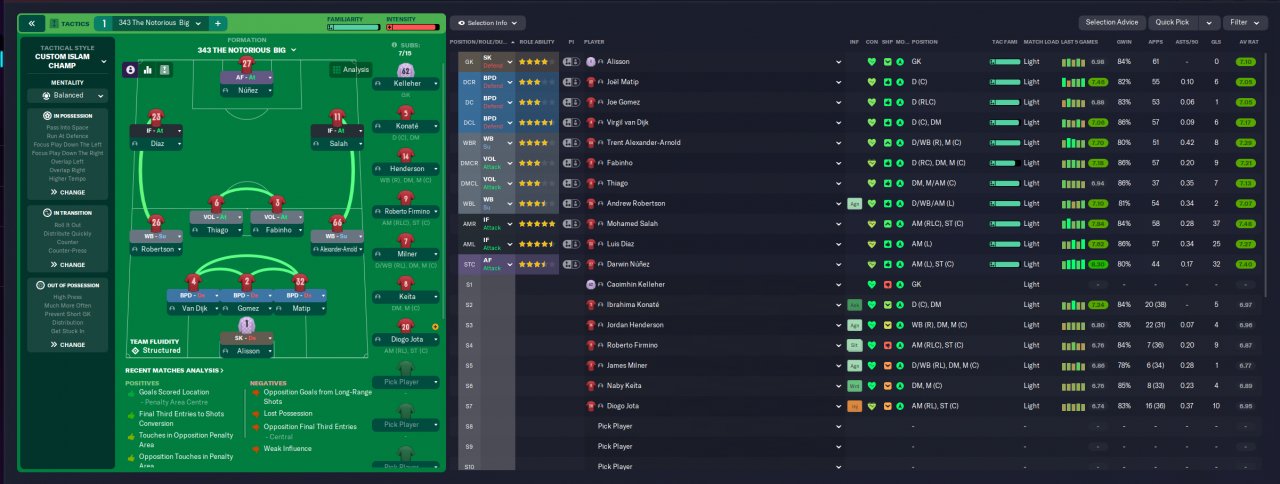1280x484 pixels.
Task: Select the player-face pitch view icon
Action: tap(130, 70)
